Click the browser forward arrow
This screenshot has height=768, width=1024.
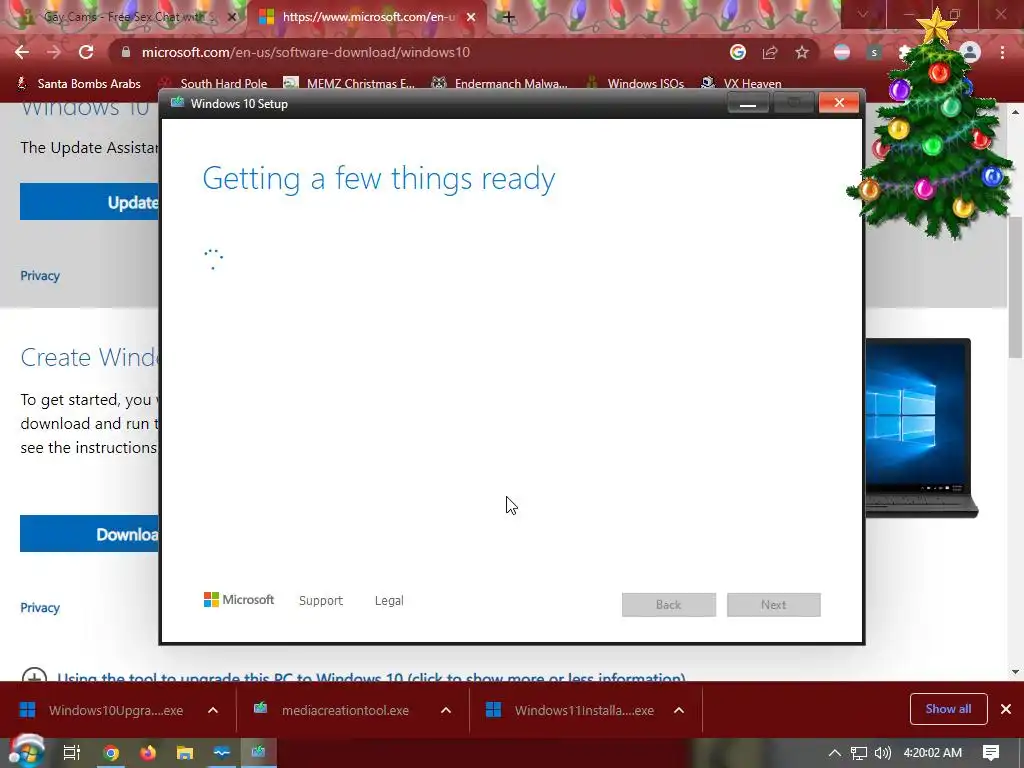coord(54,52)
